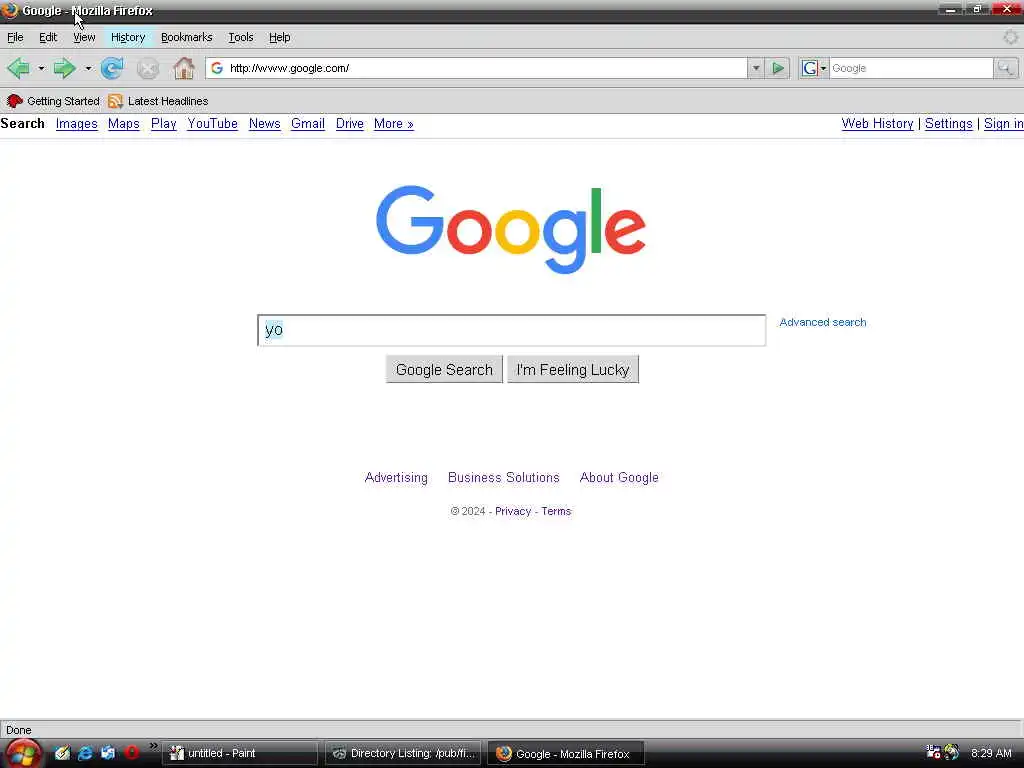Open the Images link
The image size is (1024, 768).
[76, 123]
